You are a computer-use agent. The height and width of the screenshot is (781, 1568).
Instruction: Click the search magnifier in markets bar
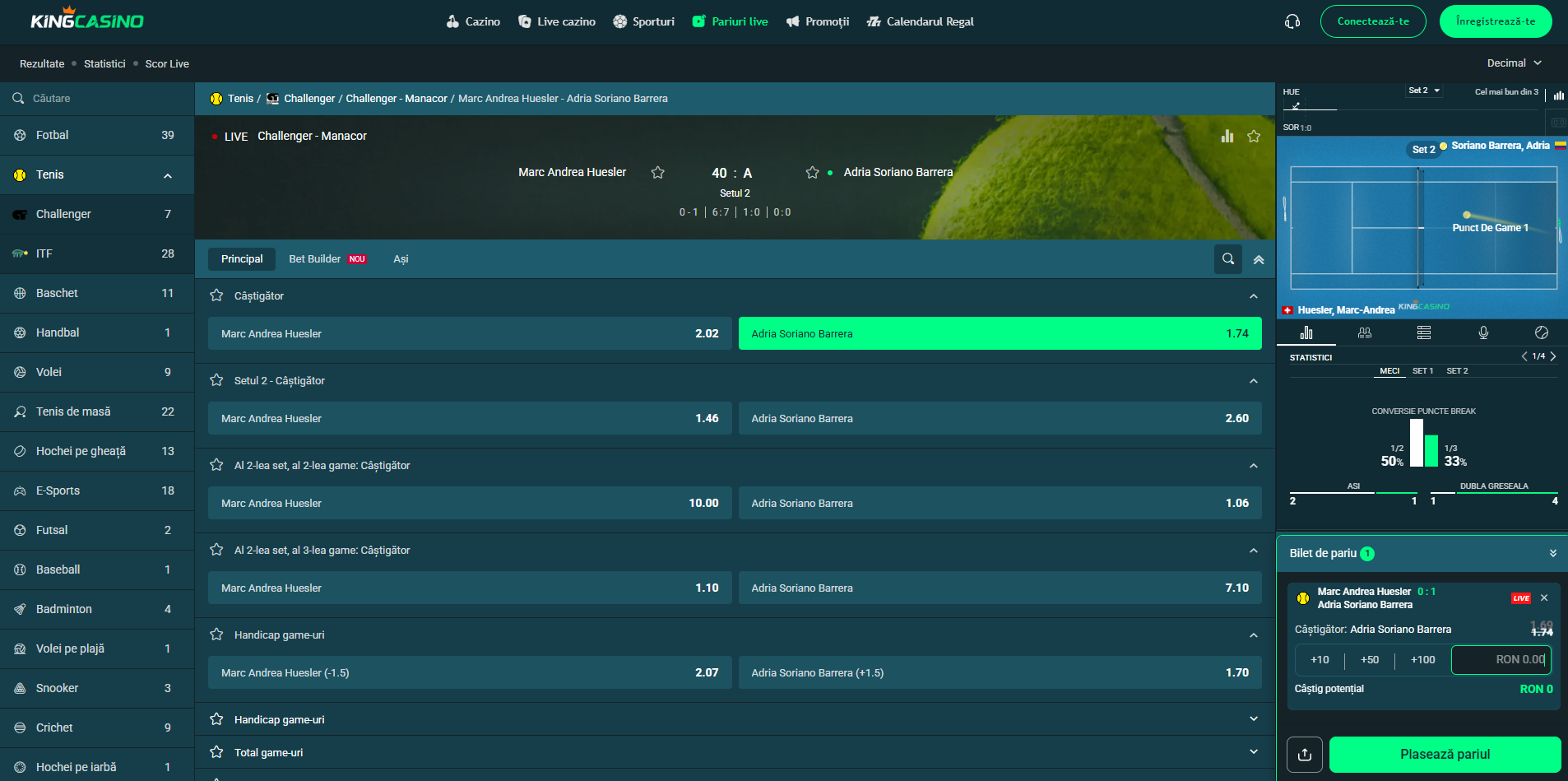[x=1228, y=258]
